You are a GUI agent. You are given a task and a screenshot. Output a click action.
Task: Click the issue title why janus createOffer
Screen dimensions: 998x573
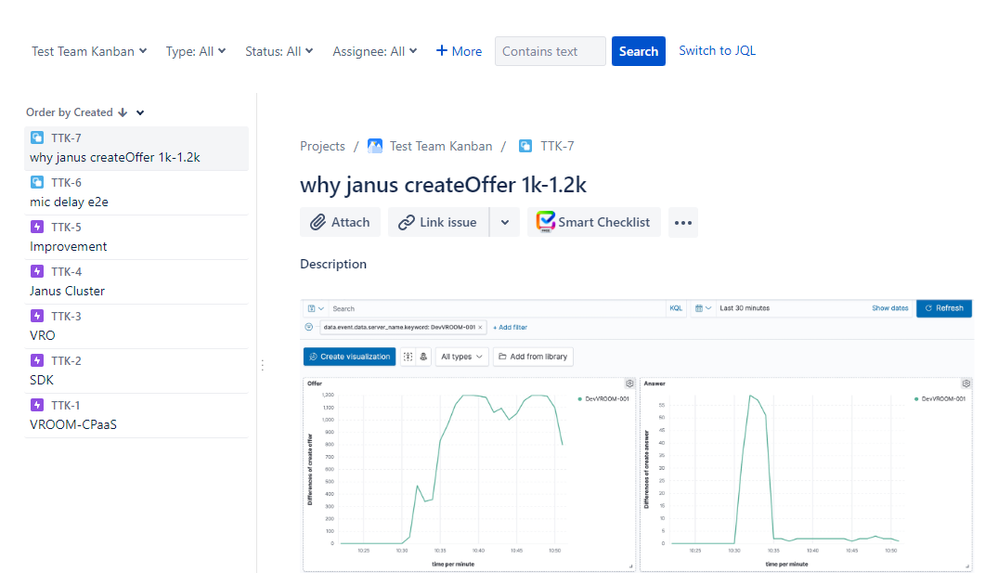pos(443,185)
